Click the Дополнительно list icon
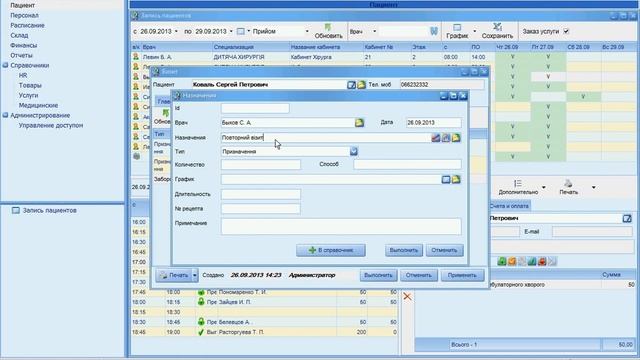Screen dimensions: 640x360 [x=518, y=184]
